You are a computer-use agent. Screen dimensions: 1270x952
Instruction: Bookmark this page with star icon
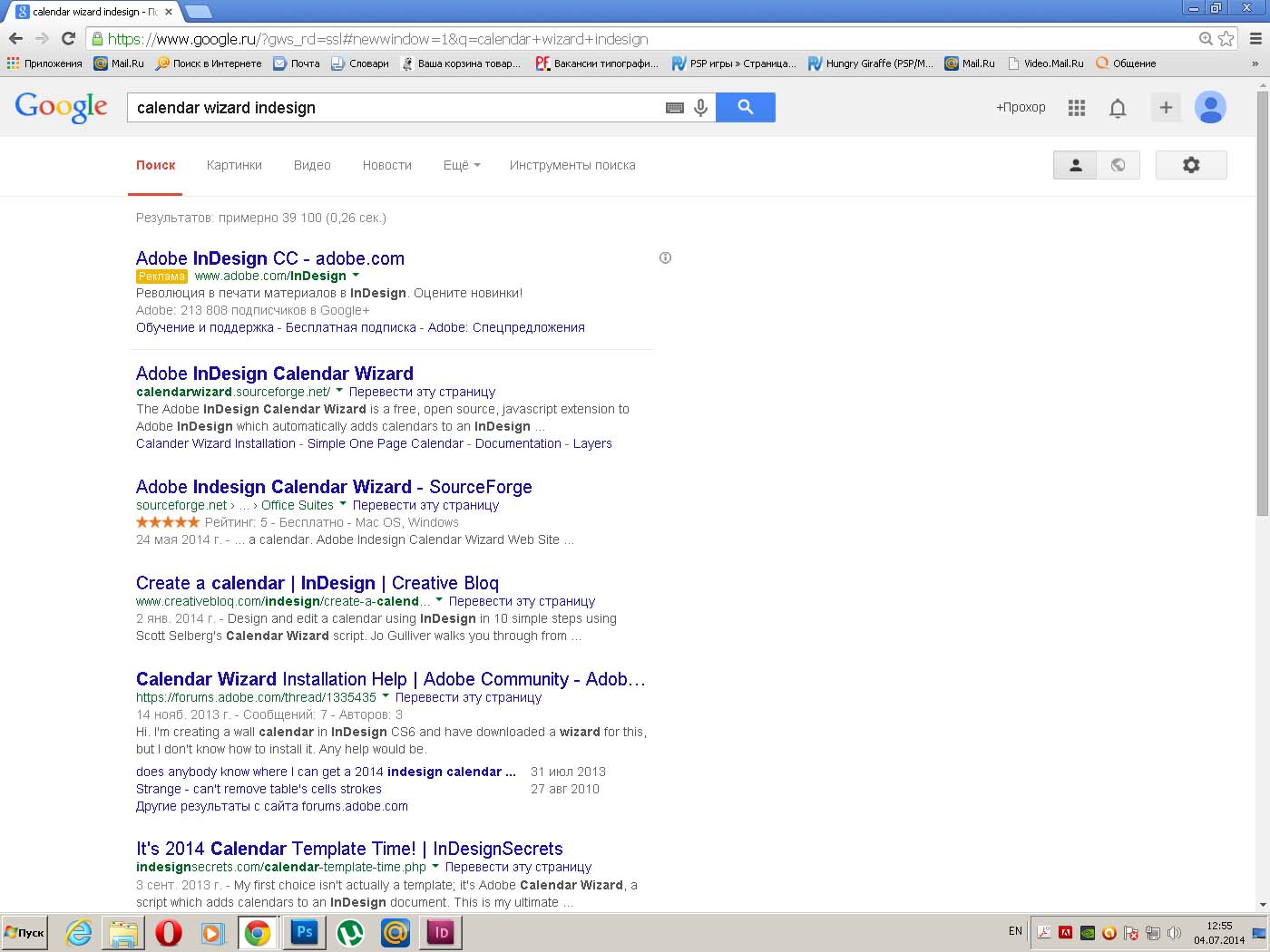point(1226,38)
